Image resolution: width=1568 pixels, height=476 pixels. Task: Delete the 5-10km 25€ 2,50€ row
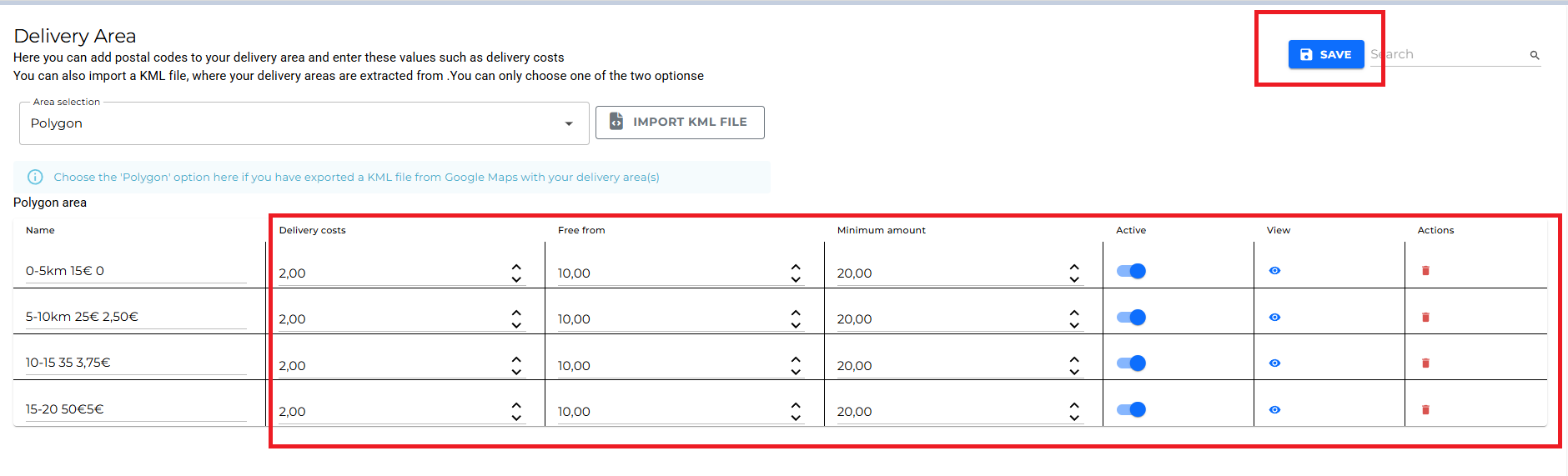1425,318
